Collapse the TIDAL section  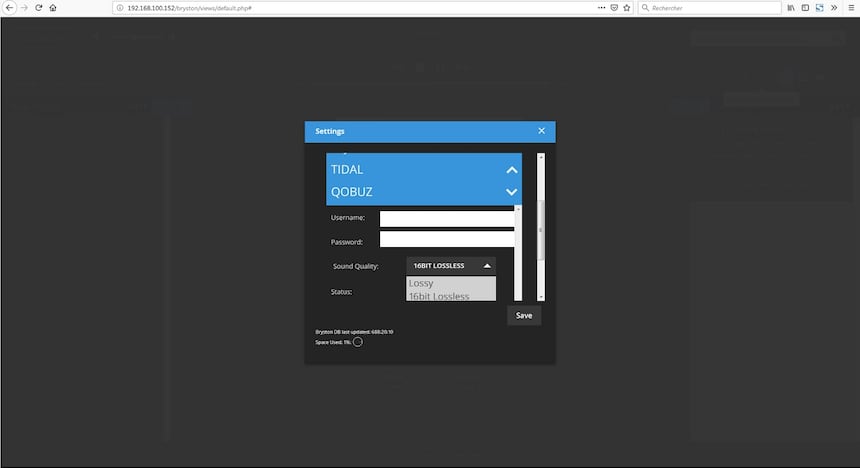512,170
